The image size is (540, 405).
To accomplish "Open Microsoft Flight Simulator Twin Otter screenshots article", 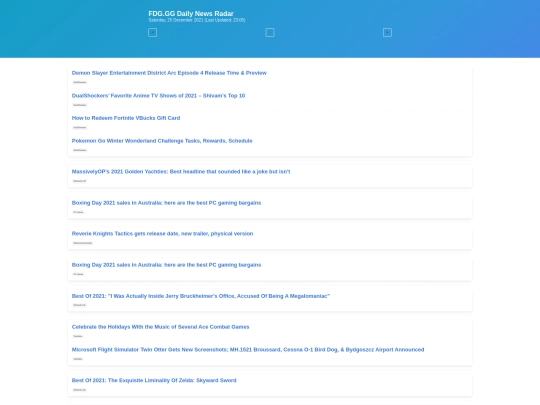I will [x=248, y=350].
